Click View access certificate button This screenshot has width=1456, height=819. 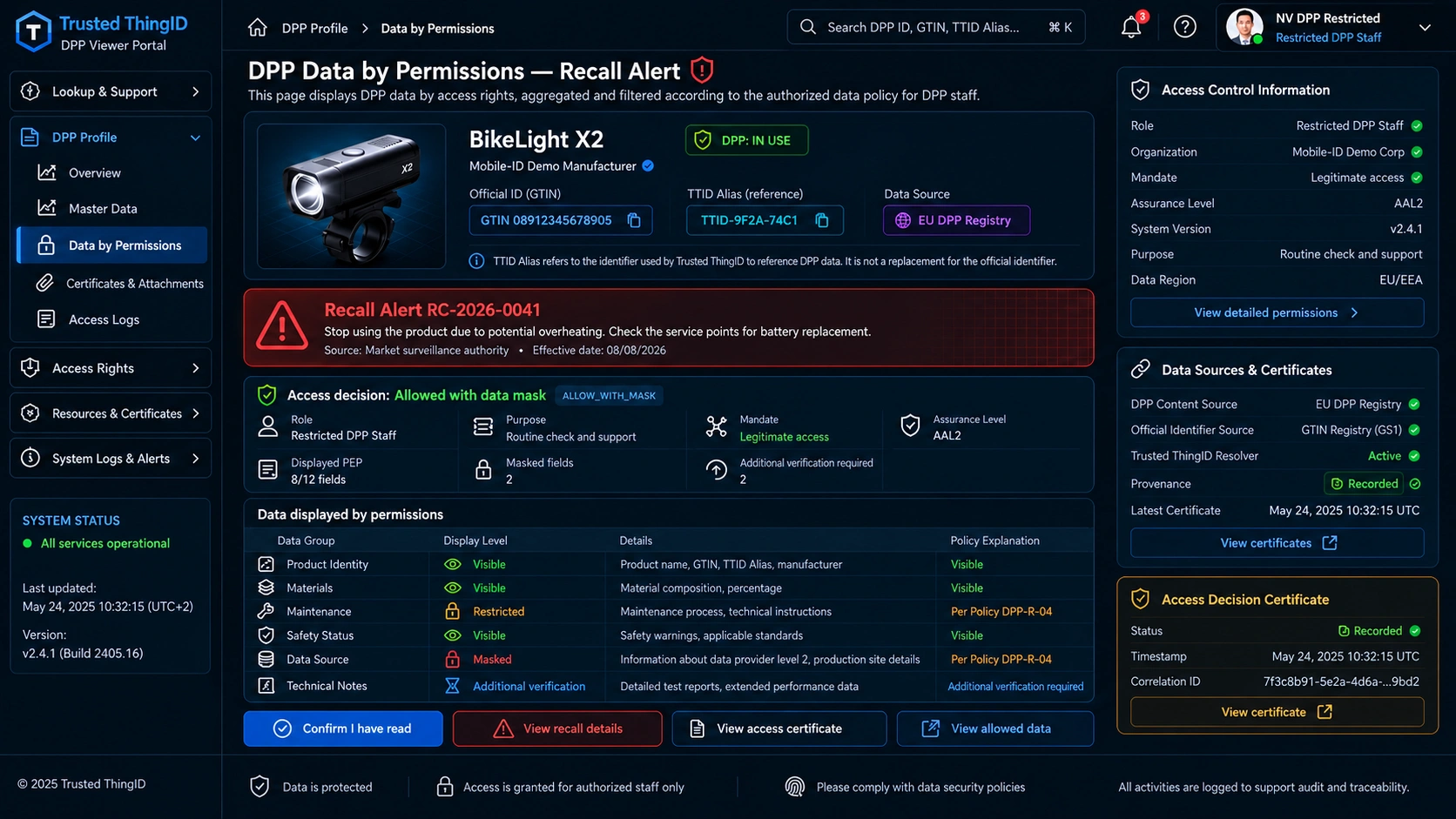point(779,728)
